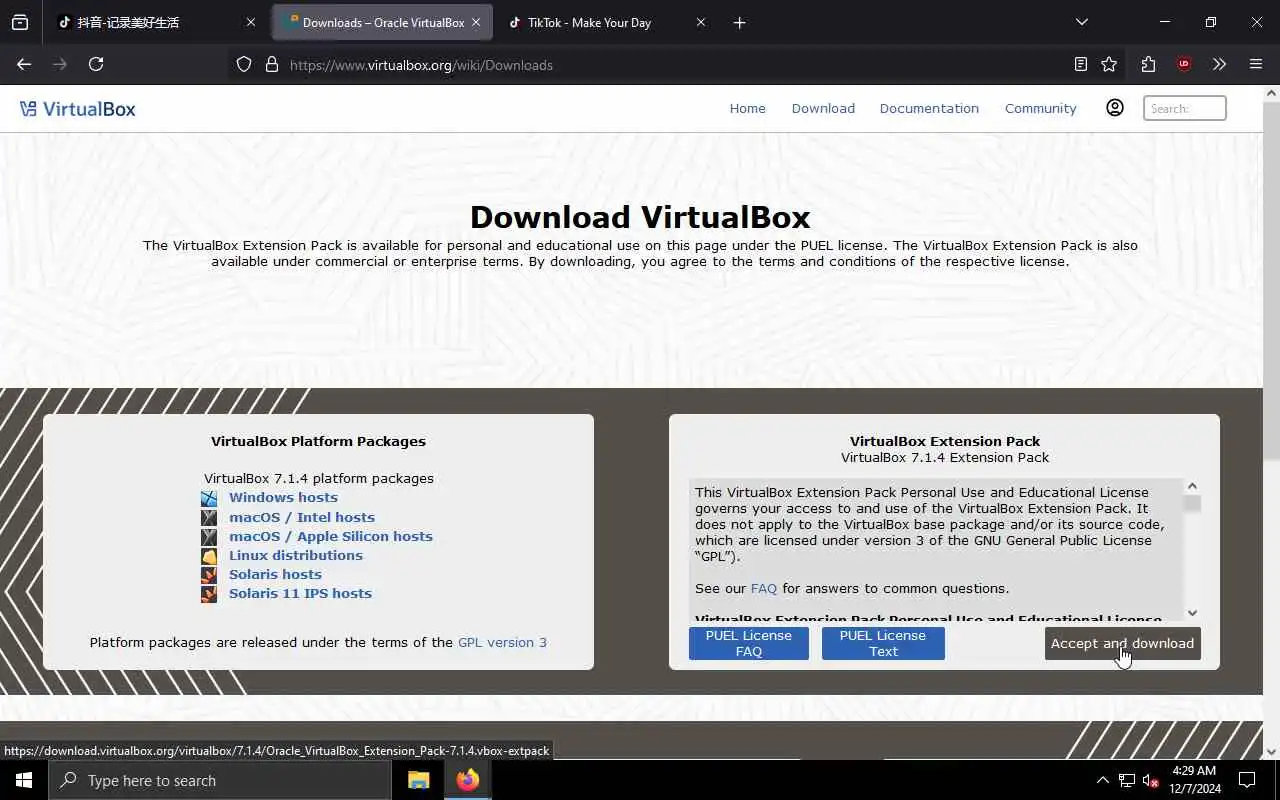This screenshot has height=800, width=1280.
Task: Open the Home nav item
Action: tap(747, 108)
